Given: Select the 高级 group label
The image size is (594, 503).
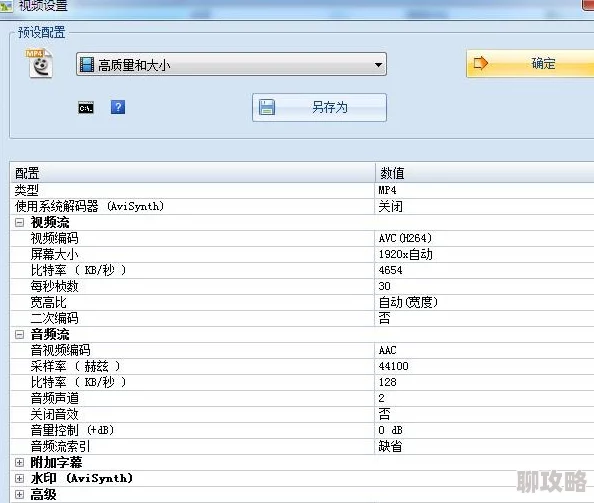Looking at the screenshot, I should point(44,495).
